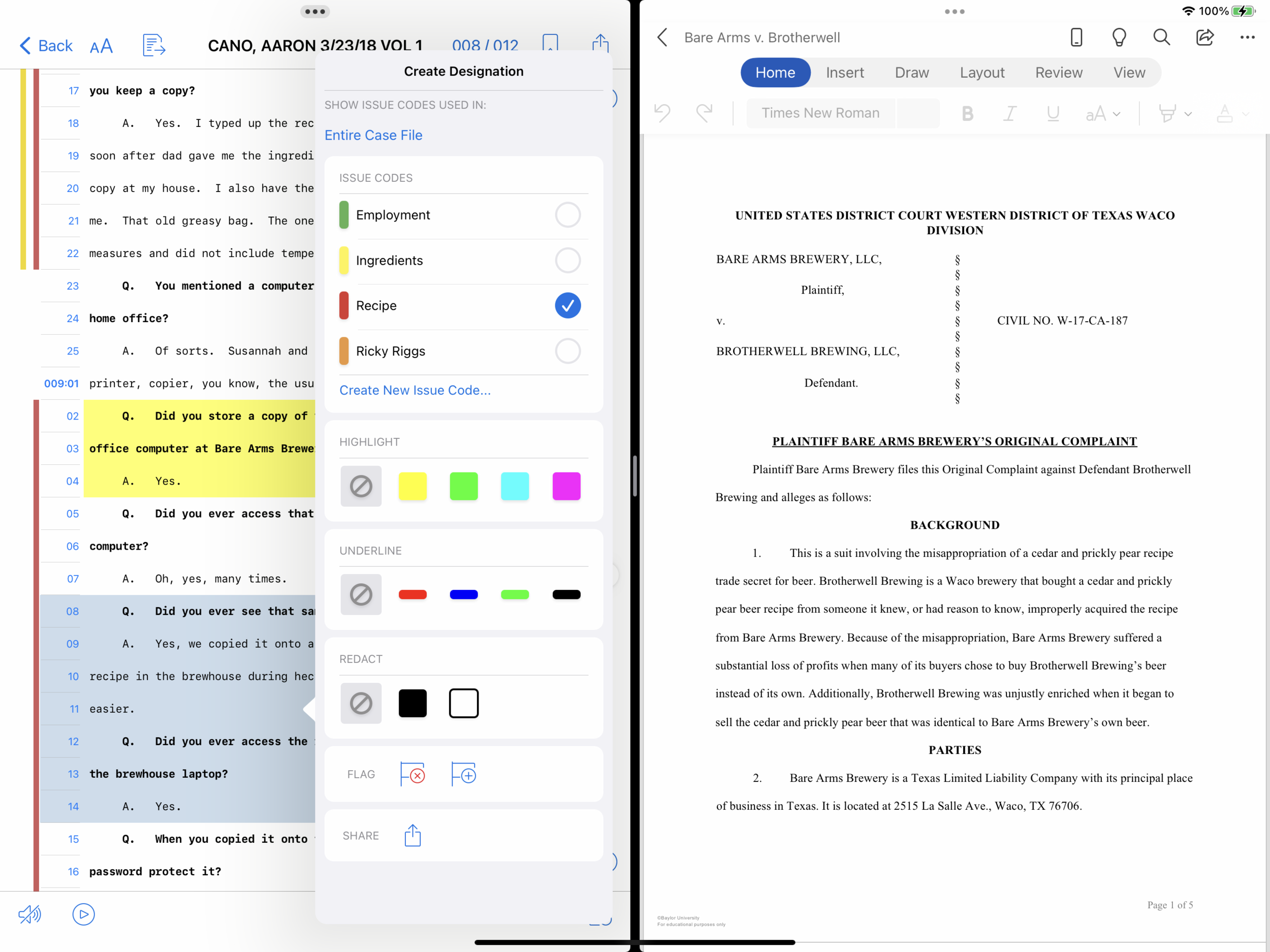Tap the share icon in Share row
The image size is (1270, 952).
412,836
